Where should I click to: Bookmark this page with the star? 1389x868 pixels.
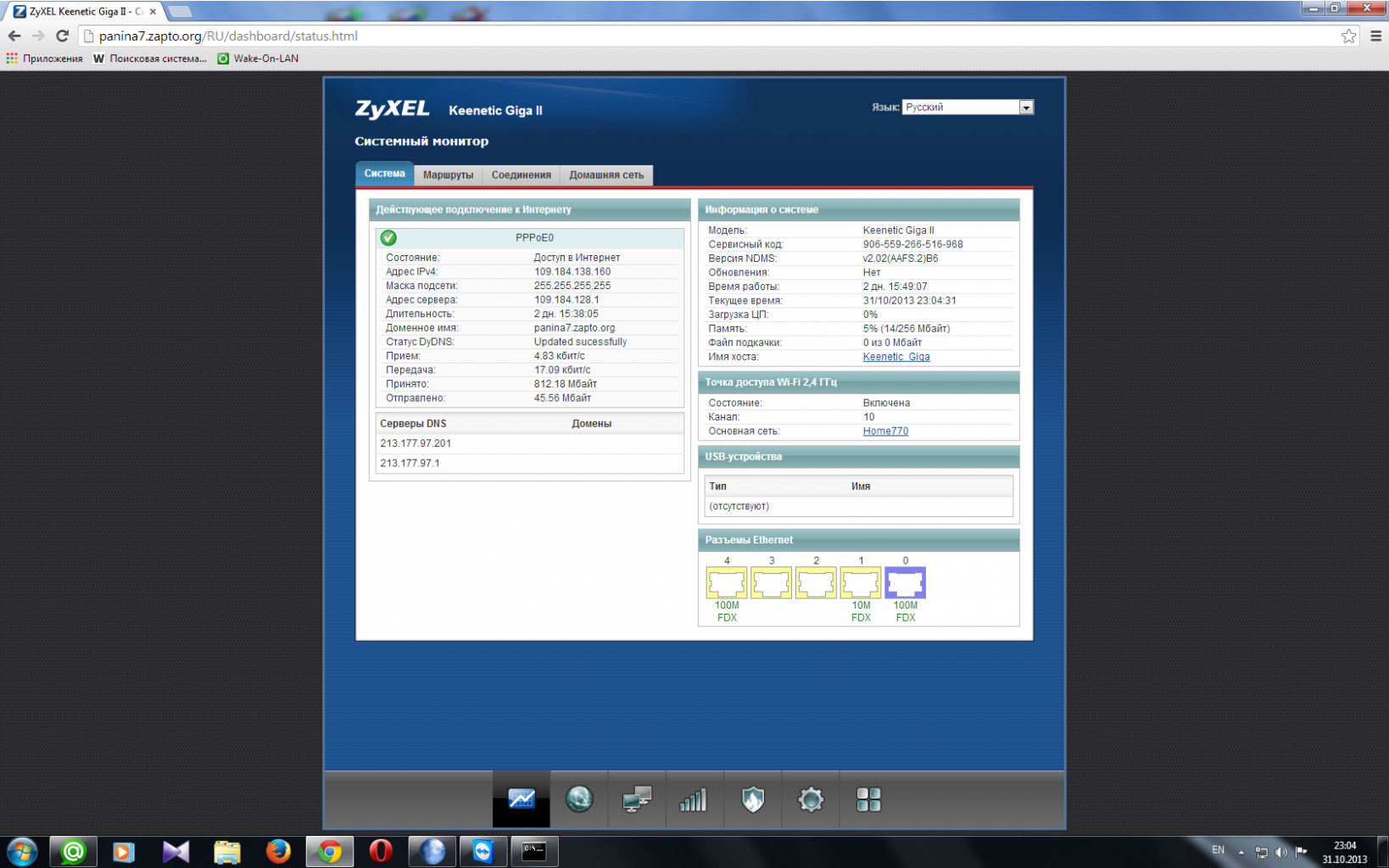pyautogui.click(x=1348, y=36)
